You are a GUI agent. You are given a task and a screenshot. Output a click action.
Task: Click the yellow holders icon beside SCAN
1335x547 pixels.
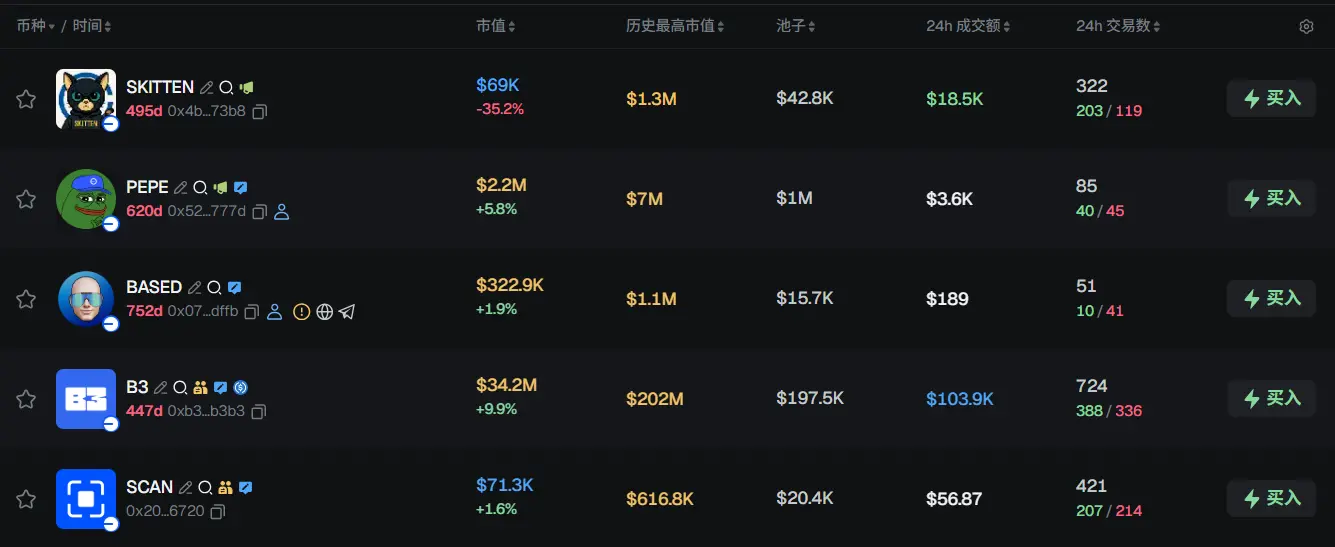pos(225,488)
